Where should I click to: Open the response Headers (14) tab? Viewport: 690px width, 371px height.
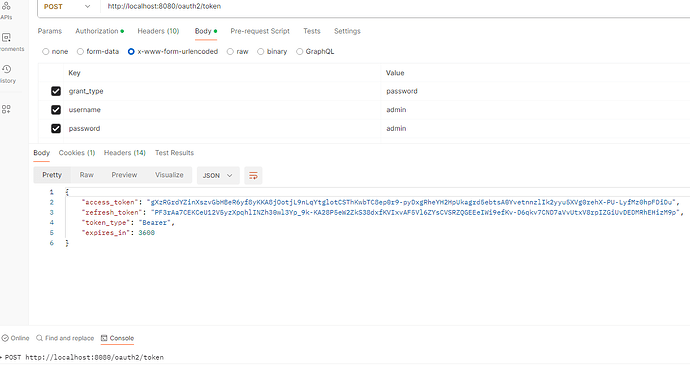coord(125,153)
